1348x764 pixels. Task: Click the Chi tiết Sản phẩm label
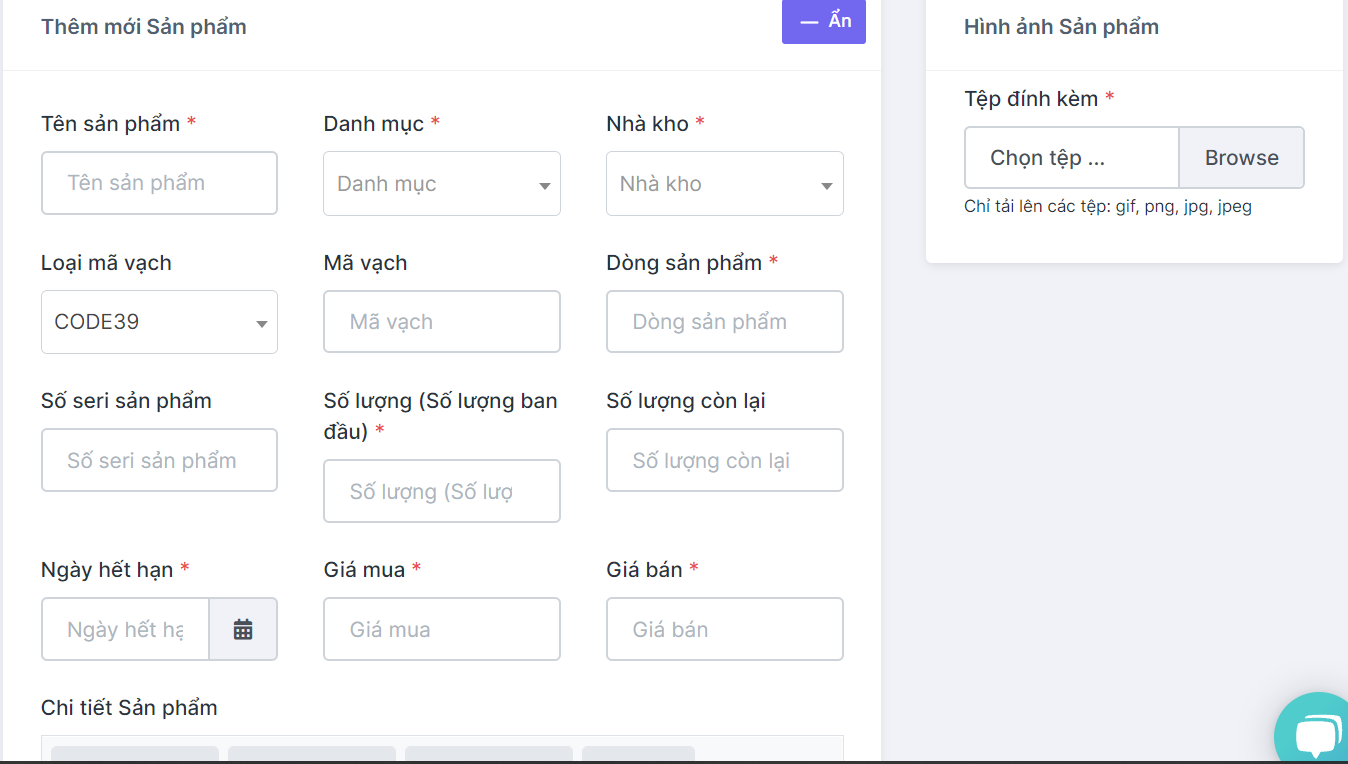coord(129,707)
